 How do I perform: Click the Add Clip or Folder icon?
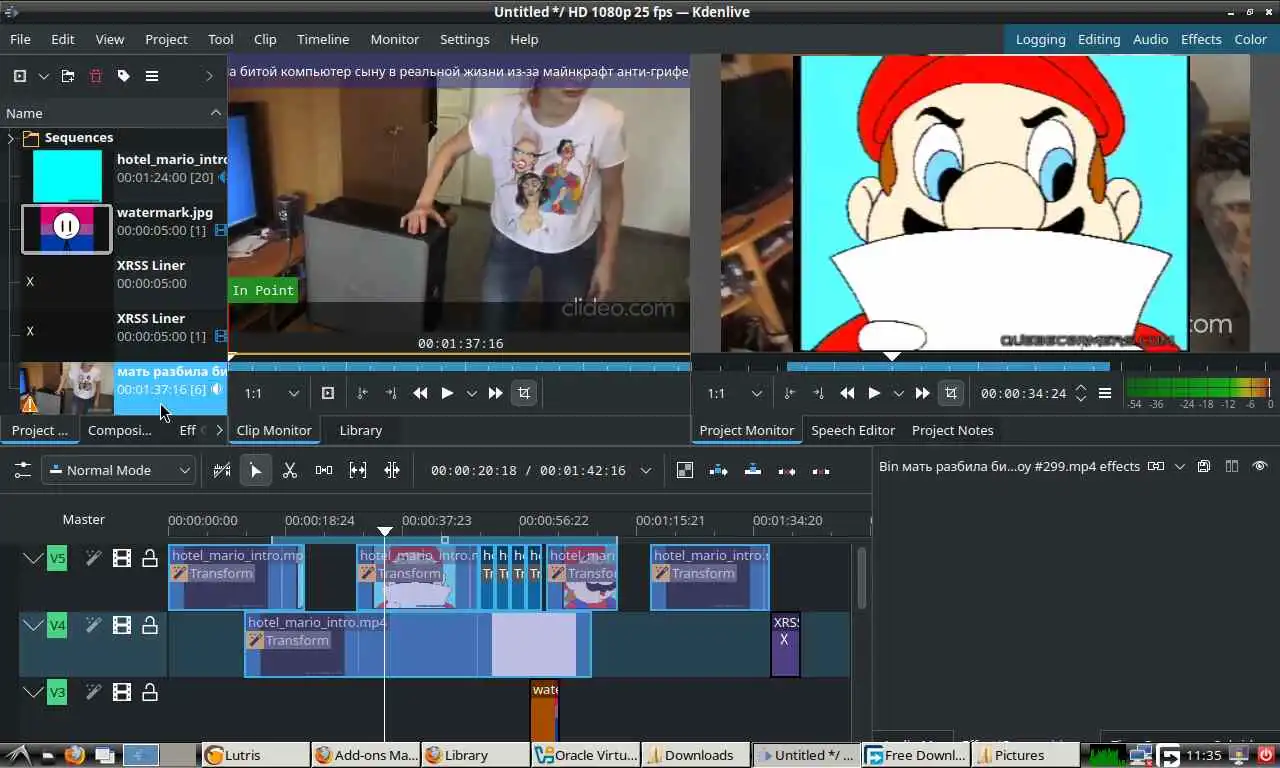[x=20, y=76]
